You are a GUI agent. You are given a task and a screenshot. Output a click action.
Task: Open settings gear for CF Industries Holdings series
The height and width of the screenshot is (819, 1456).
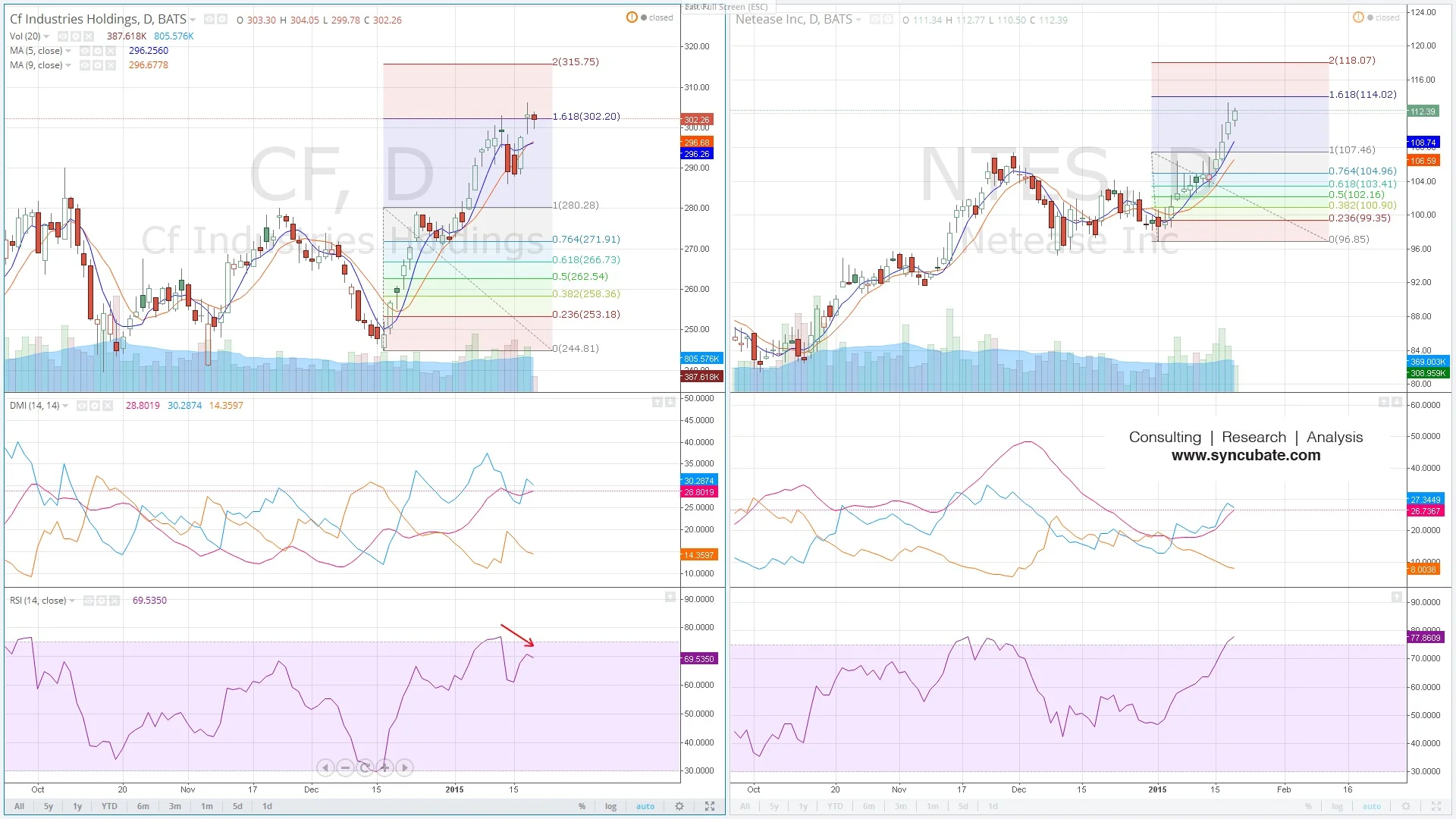(222, 19)
